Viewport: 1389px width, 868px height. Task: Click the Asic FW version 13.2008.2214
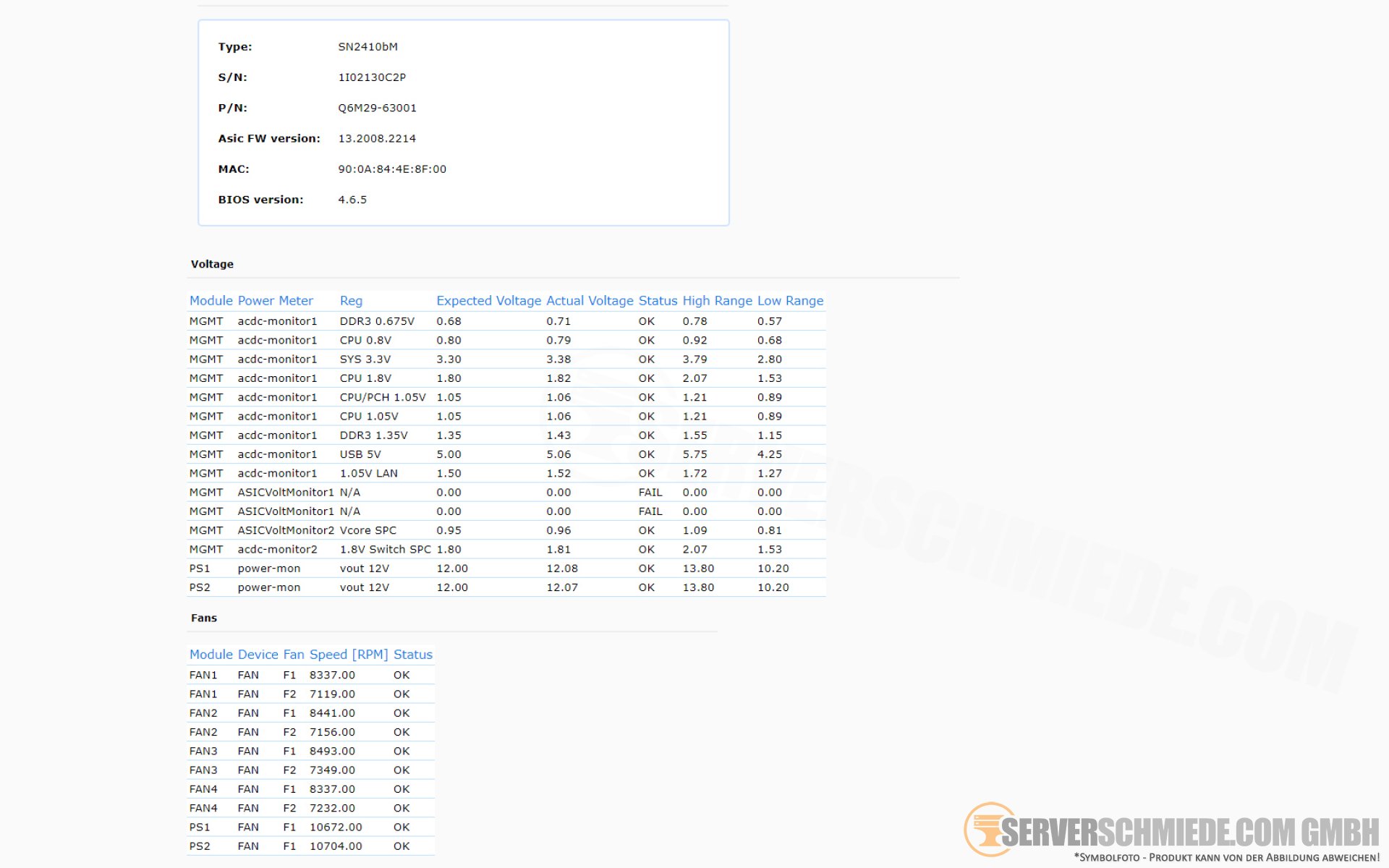pos(377,138)
